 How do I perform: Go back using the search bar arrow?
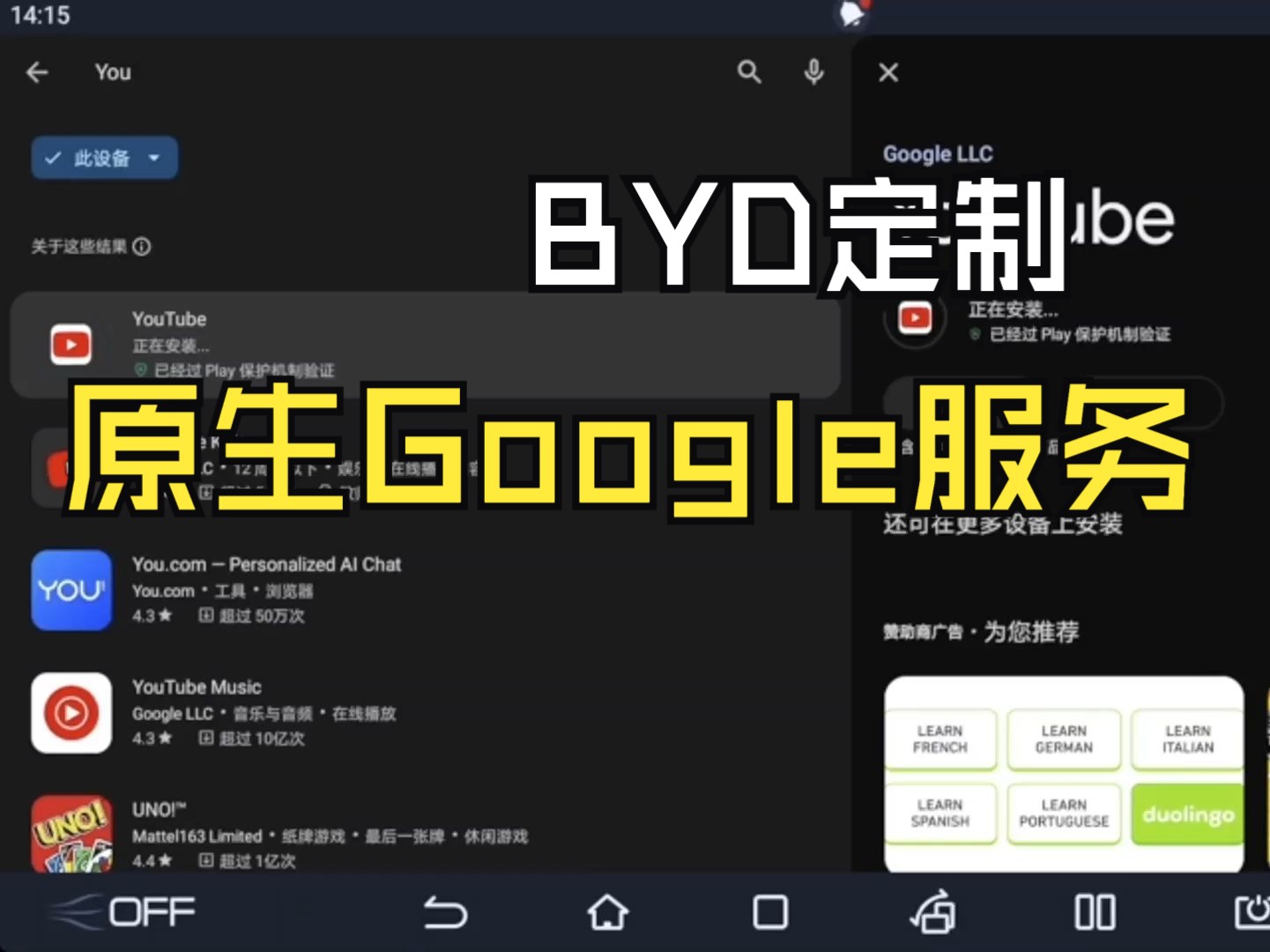[x=37, y=72]
